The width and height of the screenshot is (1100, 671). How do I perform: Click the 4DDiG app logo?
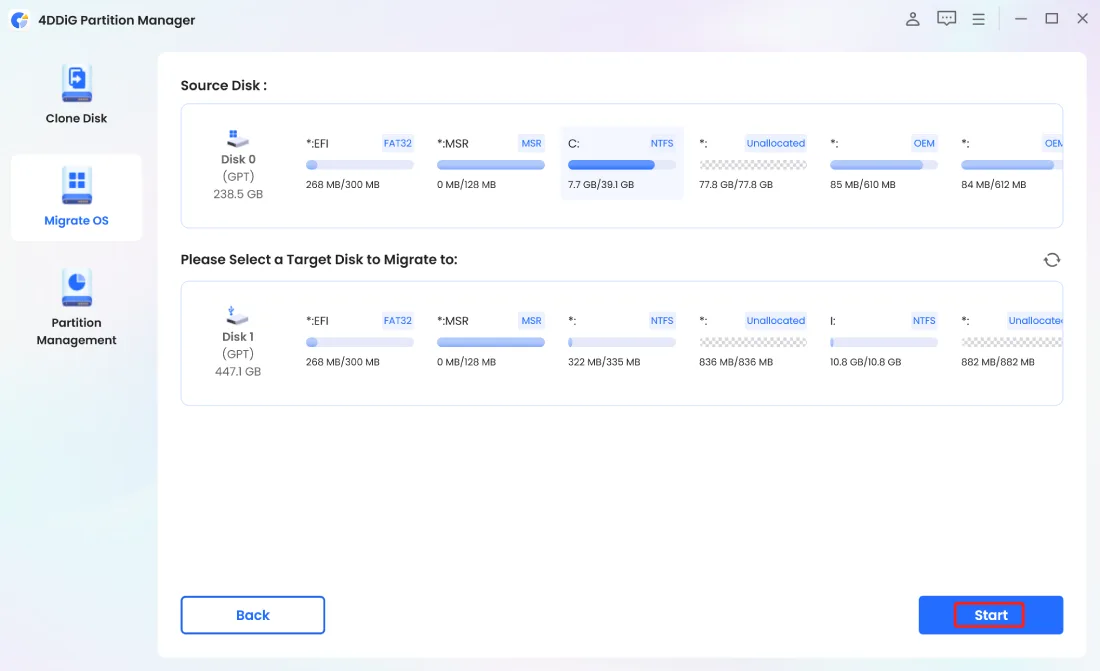coord(19,20)
